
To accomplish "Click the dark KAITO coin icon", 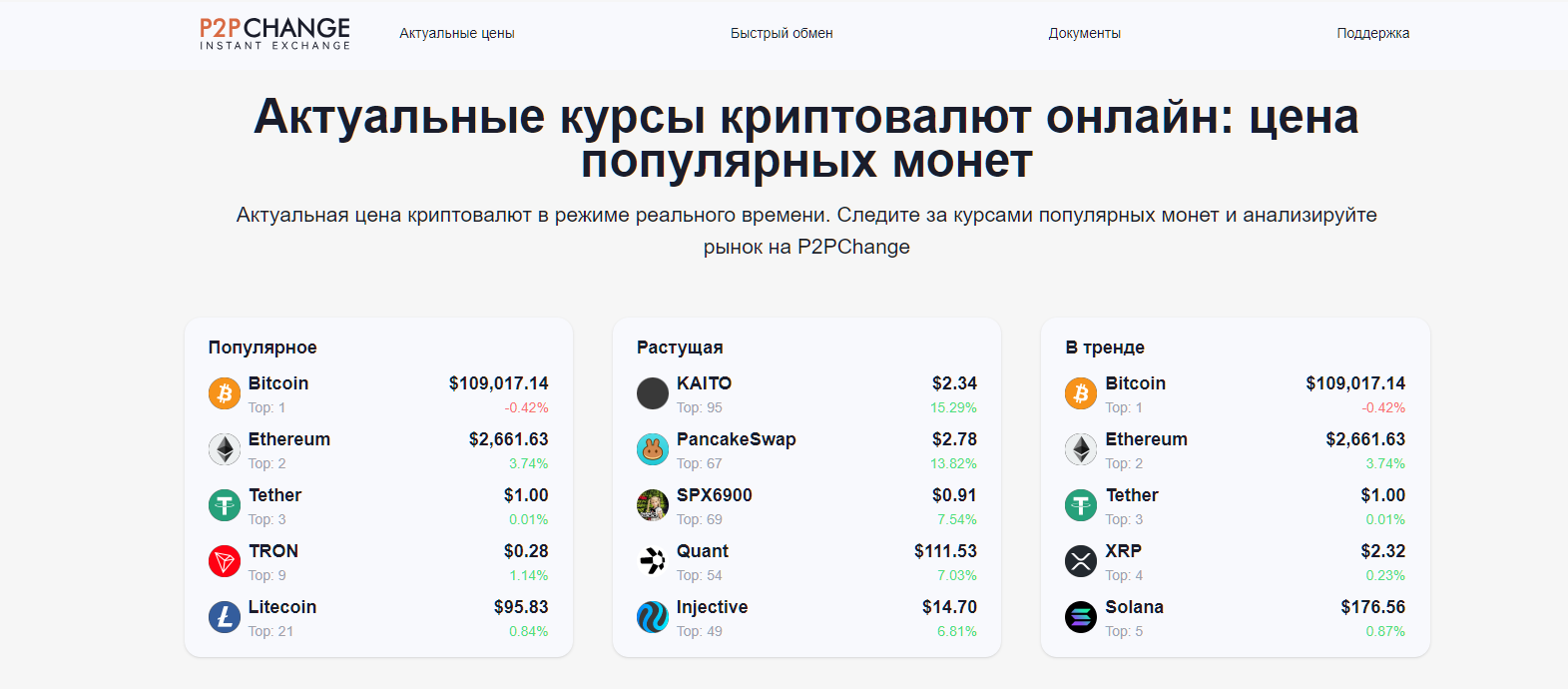I will 653,393.
